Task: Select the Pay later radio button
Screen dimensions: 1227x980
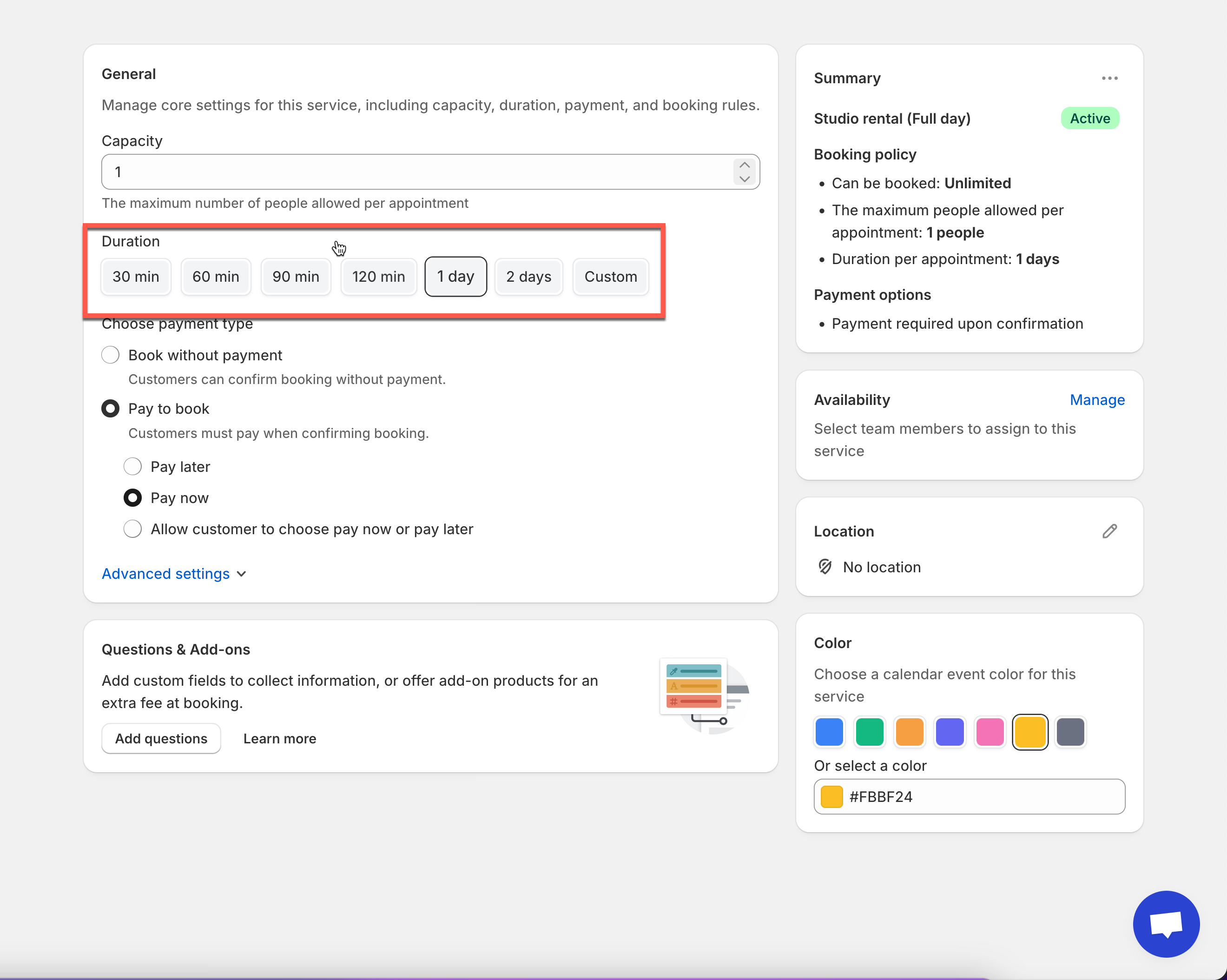Action: pyautogui.click(x=132, y=467)
